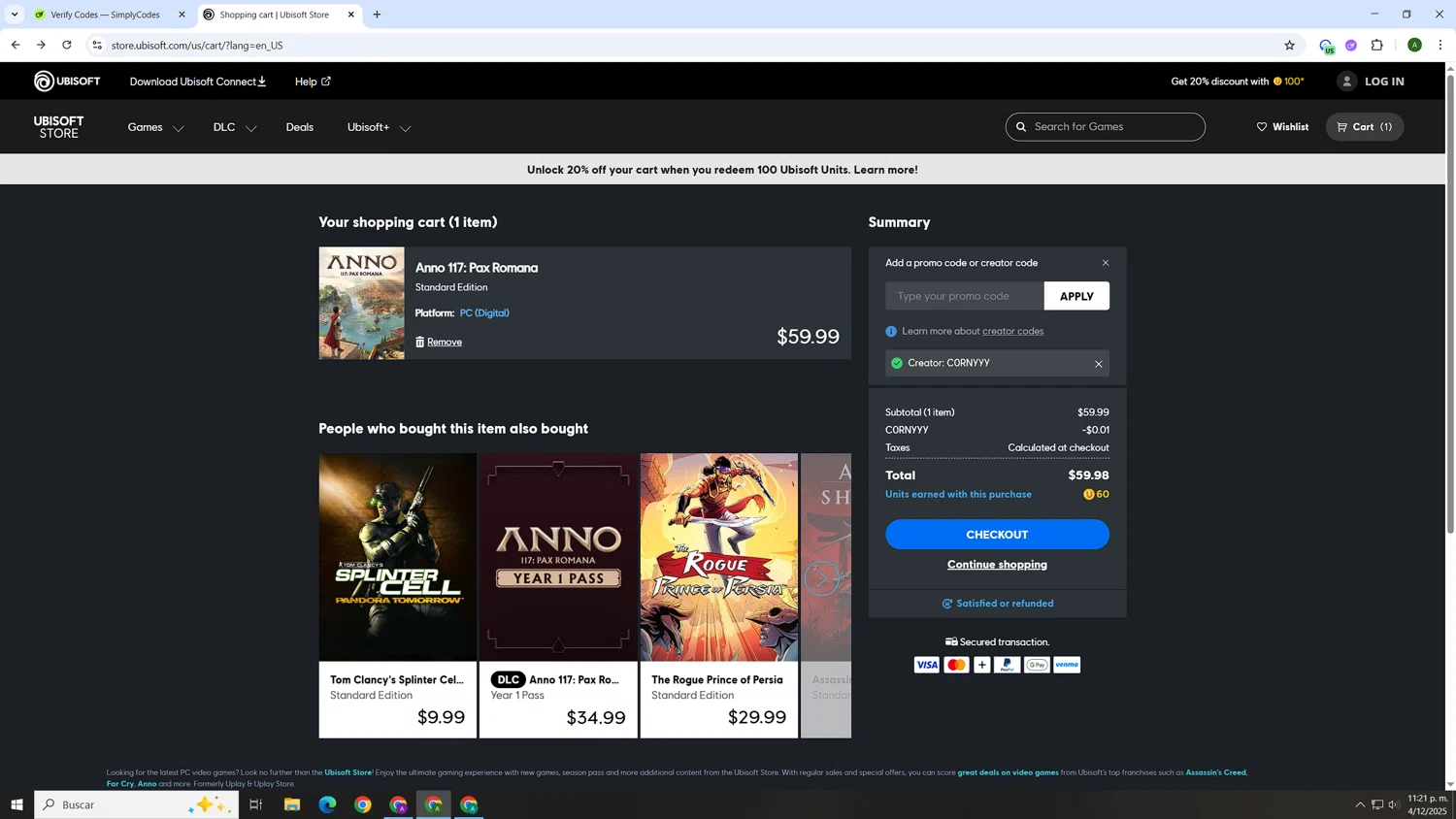Open Windows Start menu

(x=17, y=804)
